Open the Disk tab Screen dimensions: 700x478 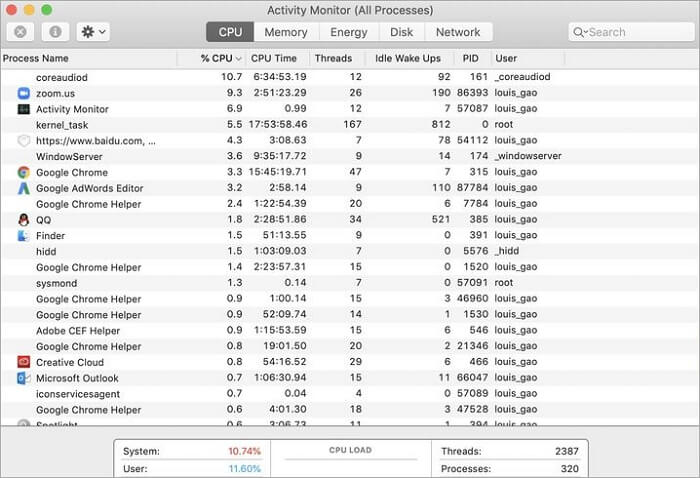(402, 32)
